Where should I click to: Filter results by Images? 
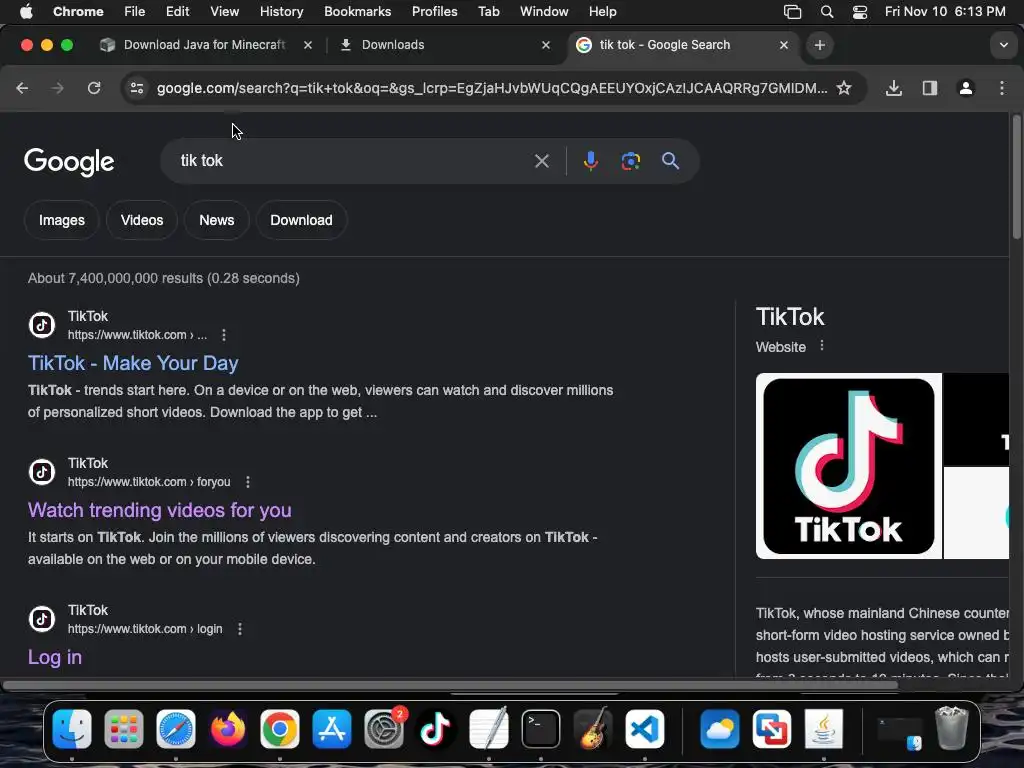pos(61,220)
